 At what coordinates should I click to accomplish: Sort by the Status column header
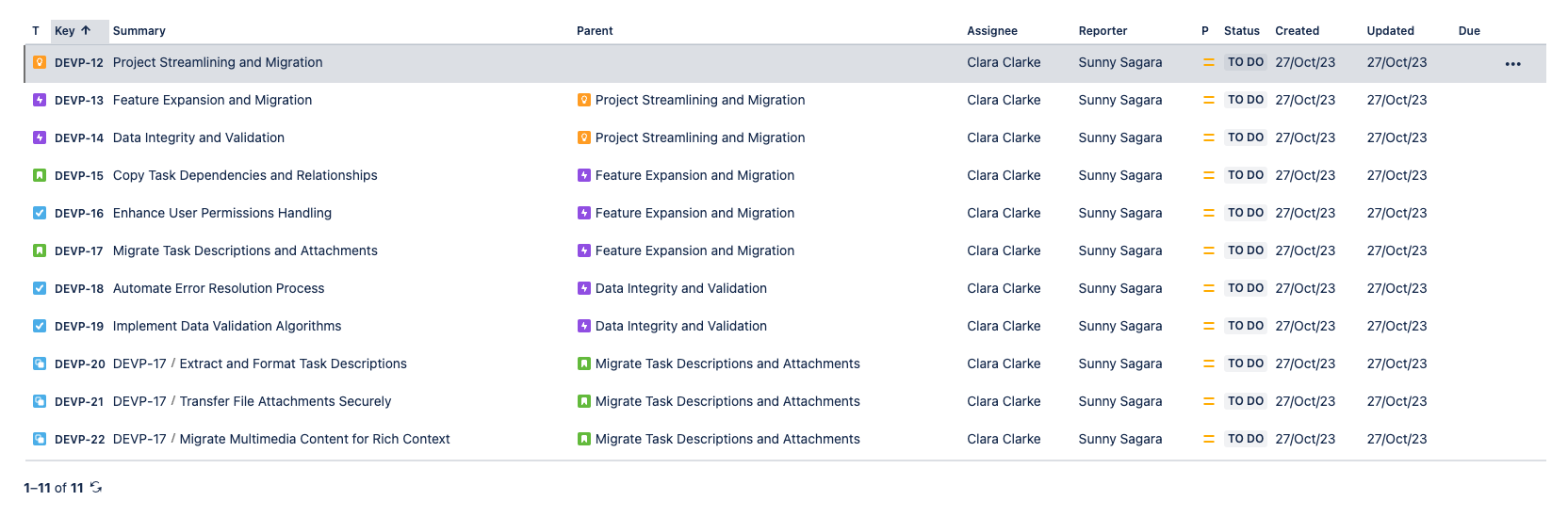click(1241, 31)
